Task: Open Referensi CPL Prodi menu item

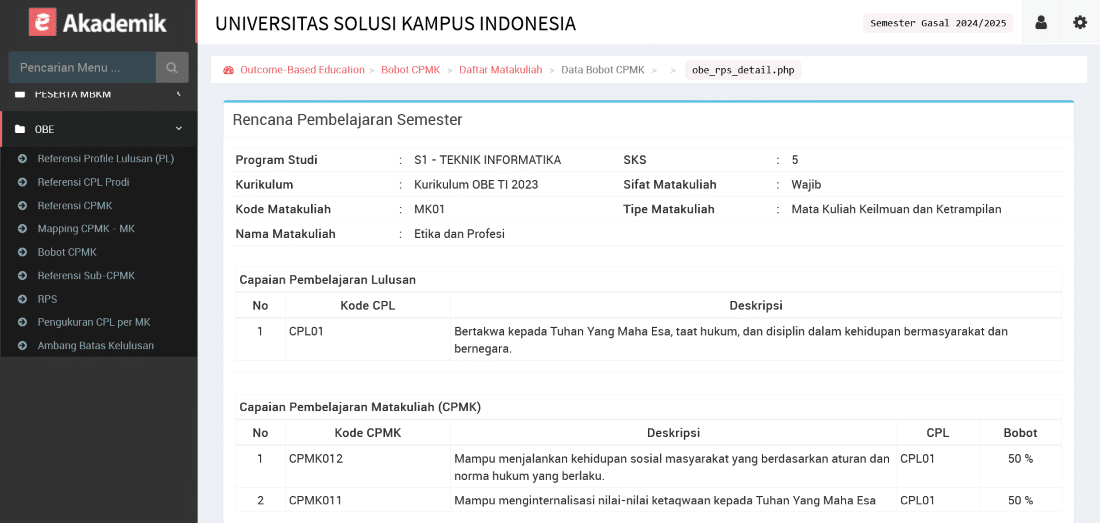Action: [x=83, y=182]
